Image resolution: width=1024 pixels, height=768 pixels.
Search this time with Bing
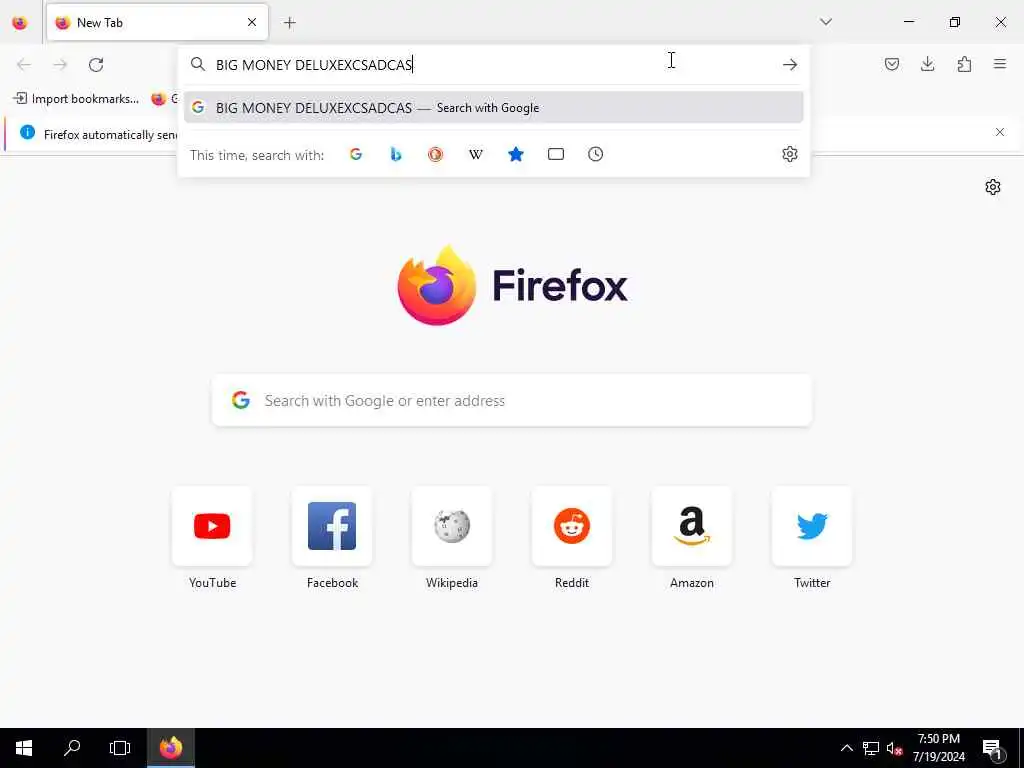pos(396,155)
